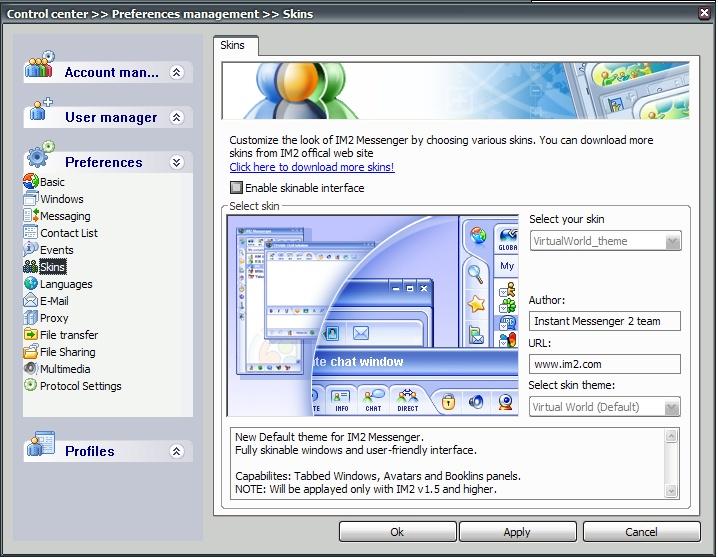This screenshot has width=718, height=558.
Task: Select E-Mail preferences entry
Action: click(x=54, y=301)
